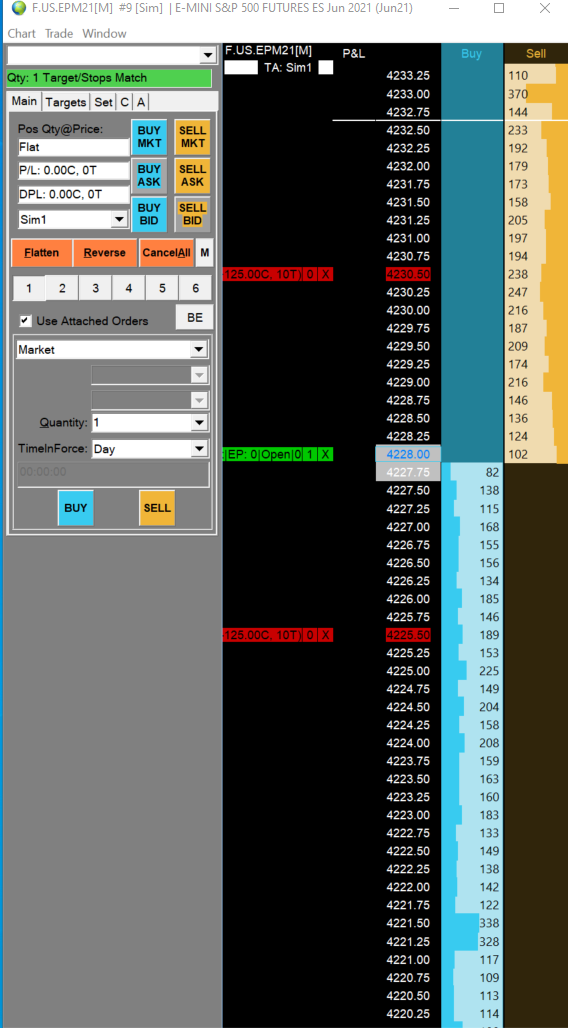Open the Trade menu
The image size is (568, 1028).
click(x=59, y=33)
